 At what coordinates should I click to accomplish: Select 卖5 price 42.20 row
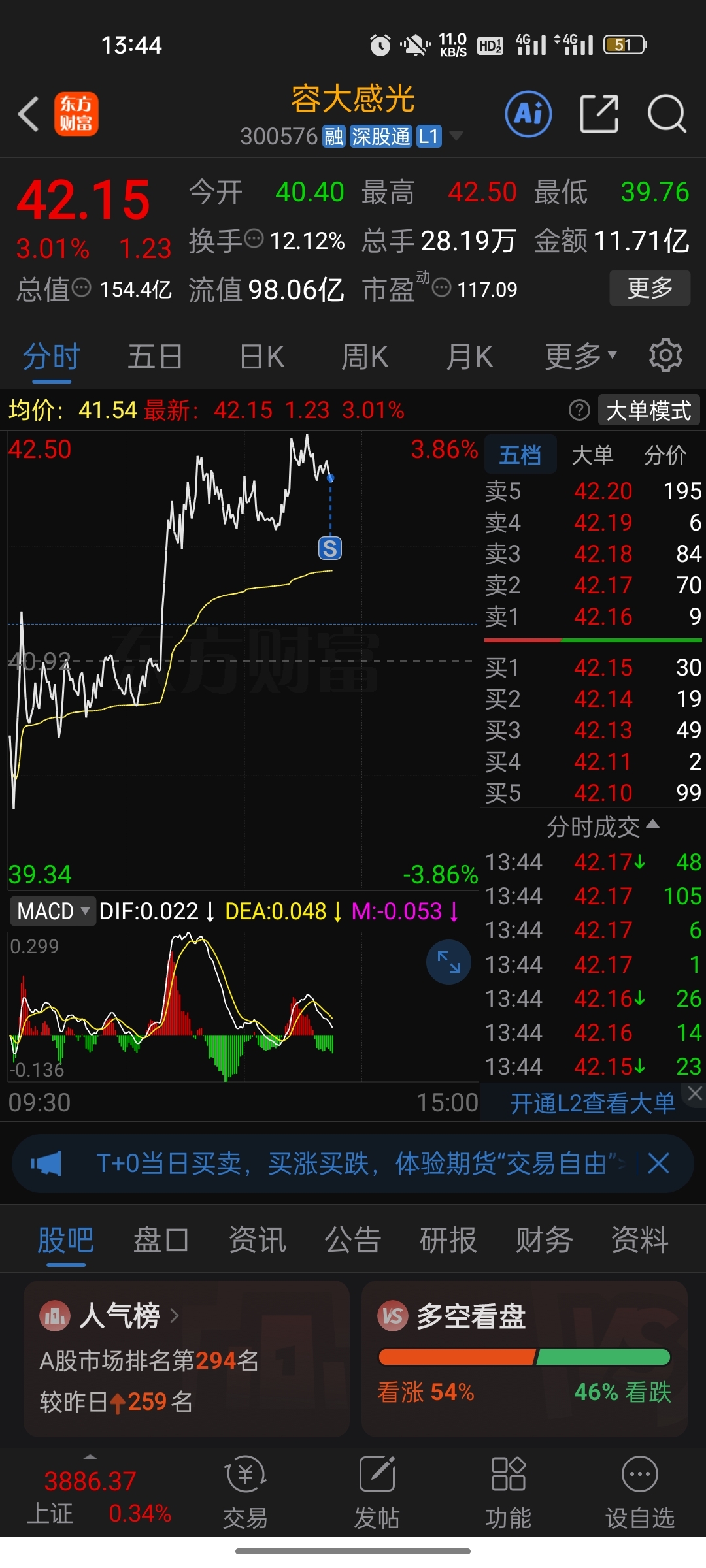click(593, 491)
